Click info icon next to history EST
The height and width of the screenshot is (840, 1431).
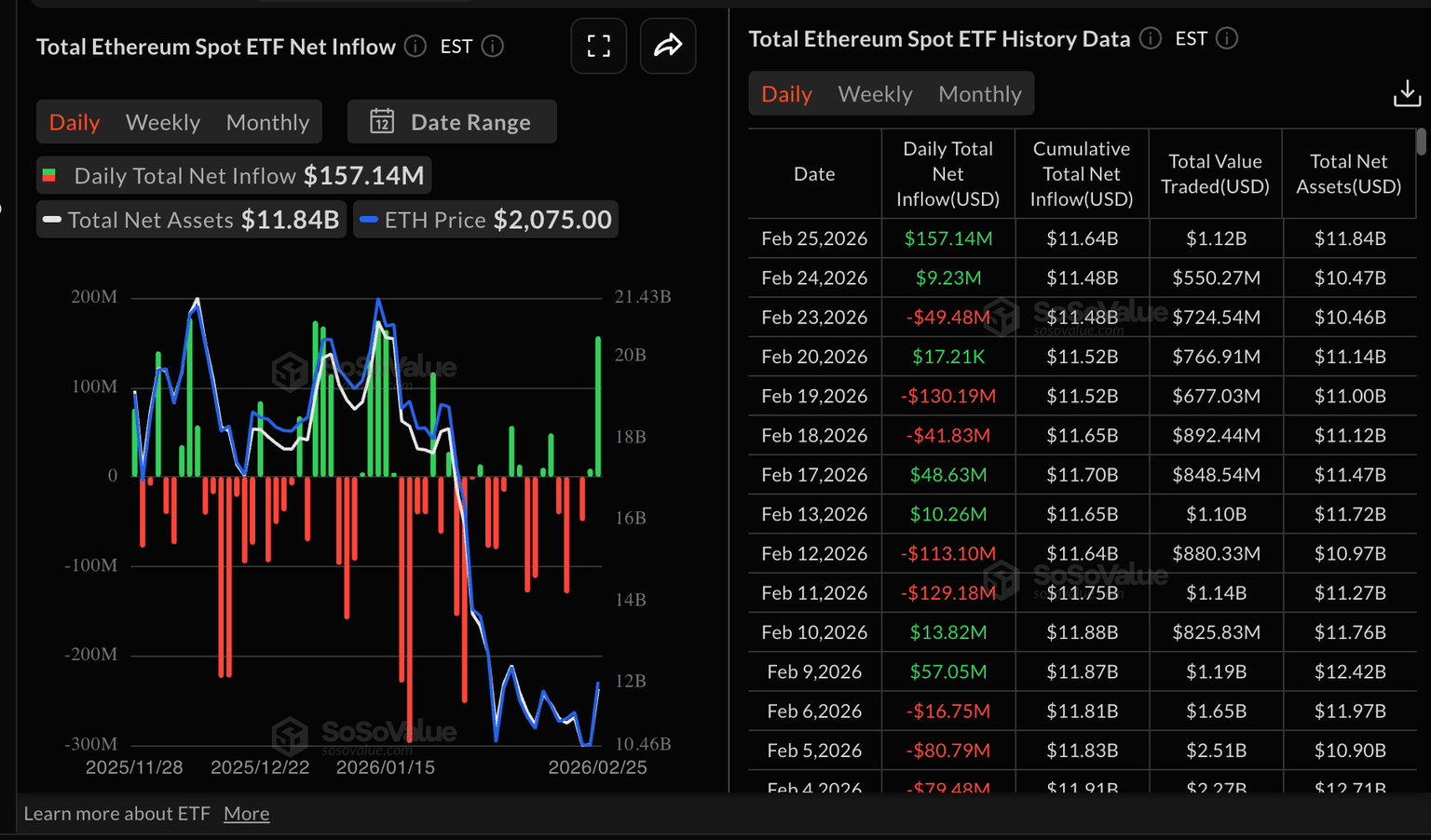(1227, 38)
